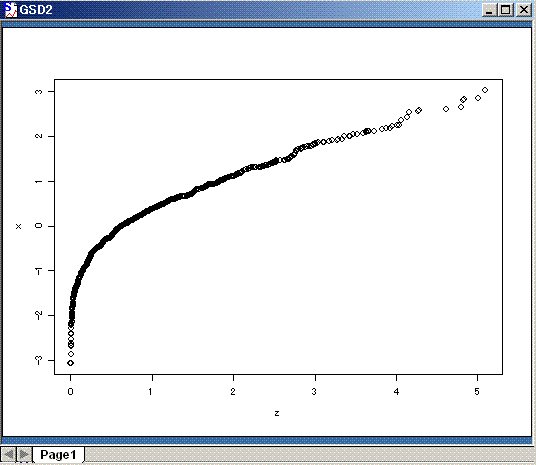Minimize the GSD2 graph window
Image resolution: width=536 pixels, height=465 pixels.
[x=489, y=10]
